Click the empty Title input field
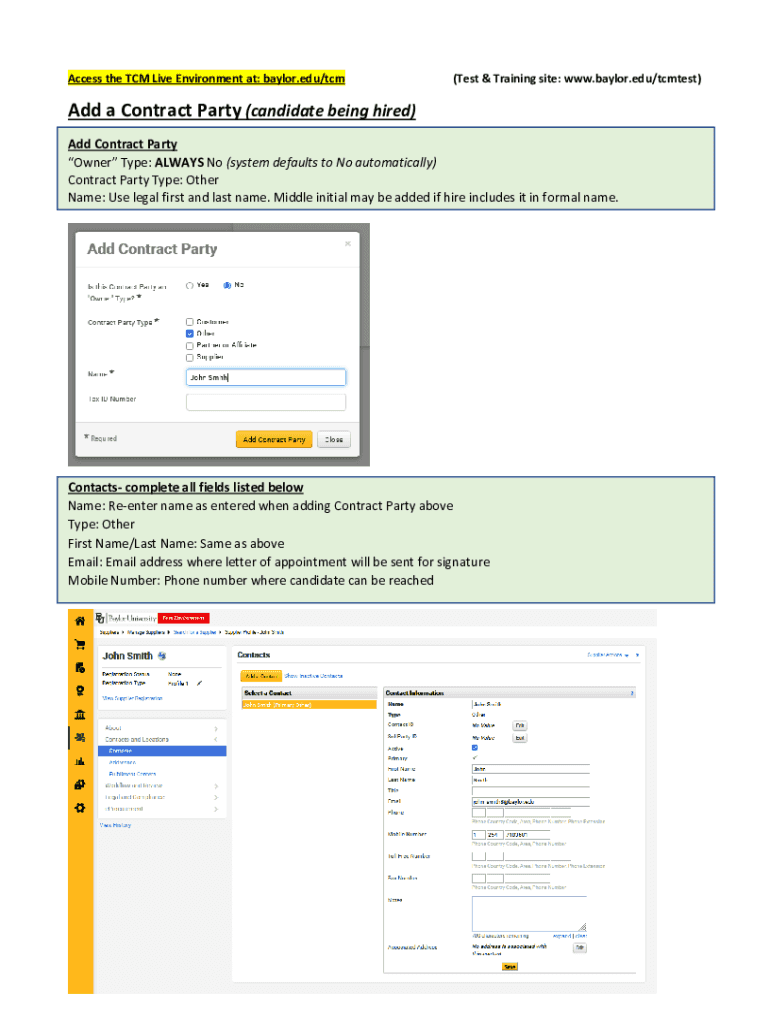 tap(530, 790)
